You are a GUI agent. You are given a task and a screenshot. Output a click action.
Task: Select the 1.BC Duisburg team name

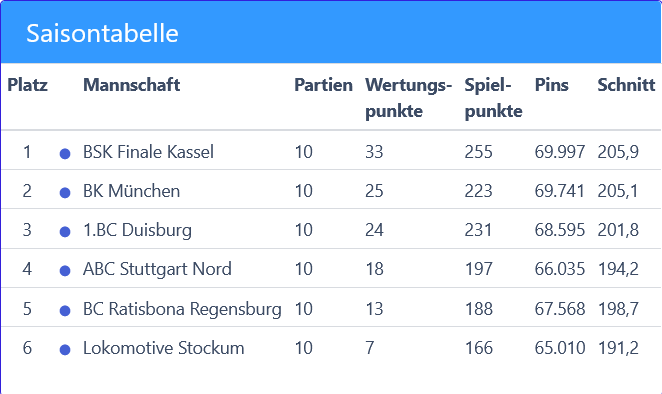(x=137, y=230)
